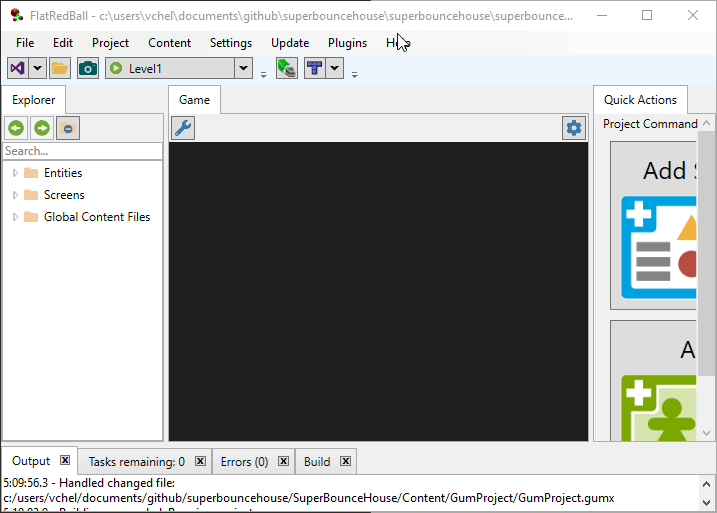The height and width of the screenshot is (513, 717).
Task: Select the Entities folder
Action: click(x=53, y=173)
